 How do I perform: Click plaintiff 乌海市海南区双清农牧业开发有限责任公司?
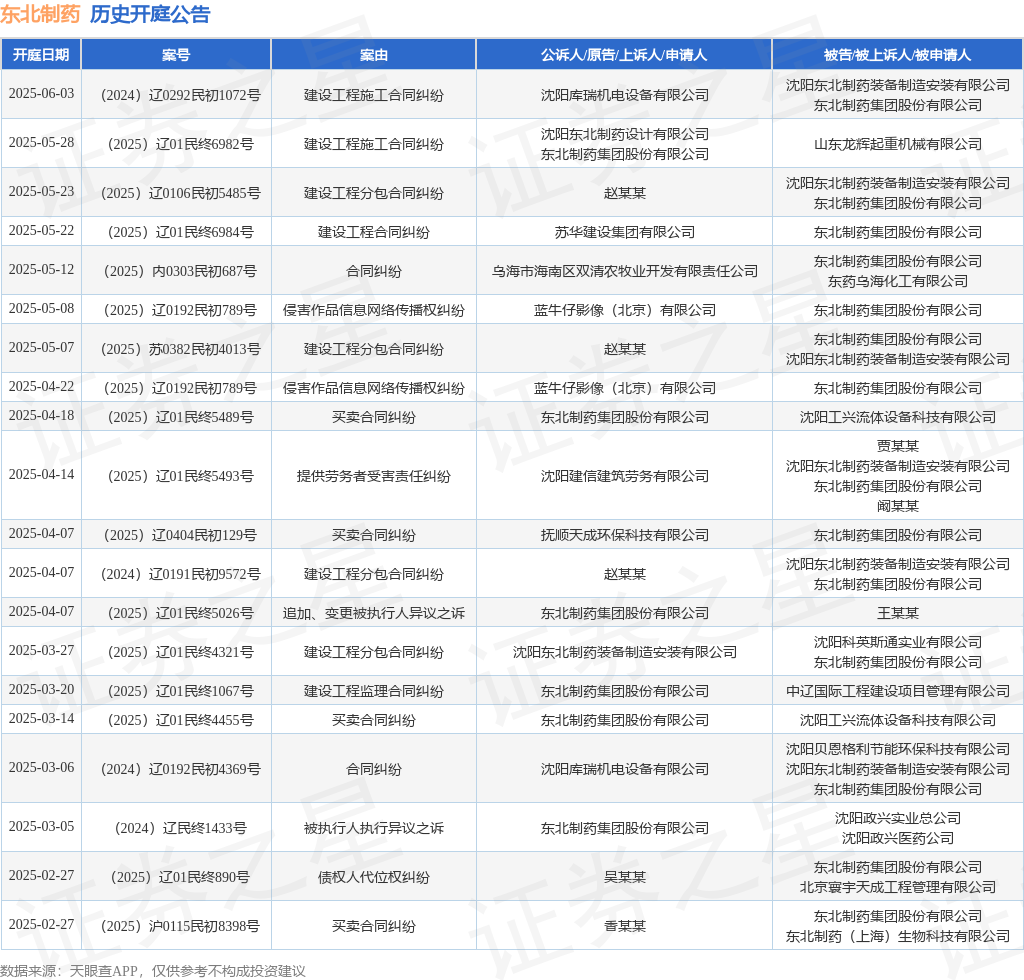(624, 271)
